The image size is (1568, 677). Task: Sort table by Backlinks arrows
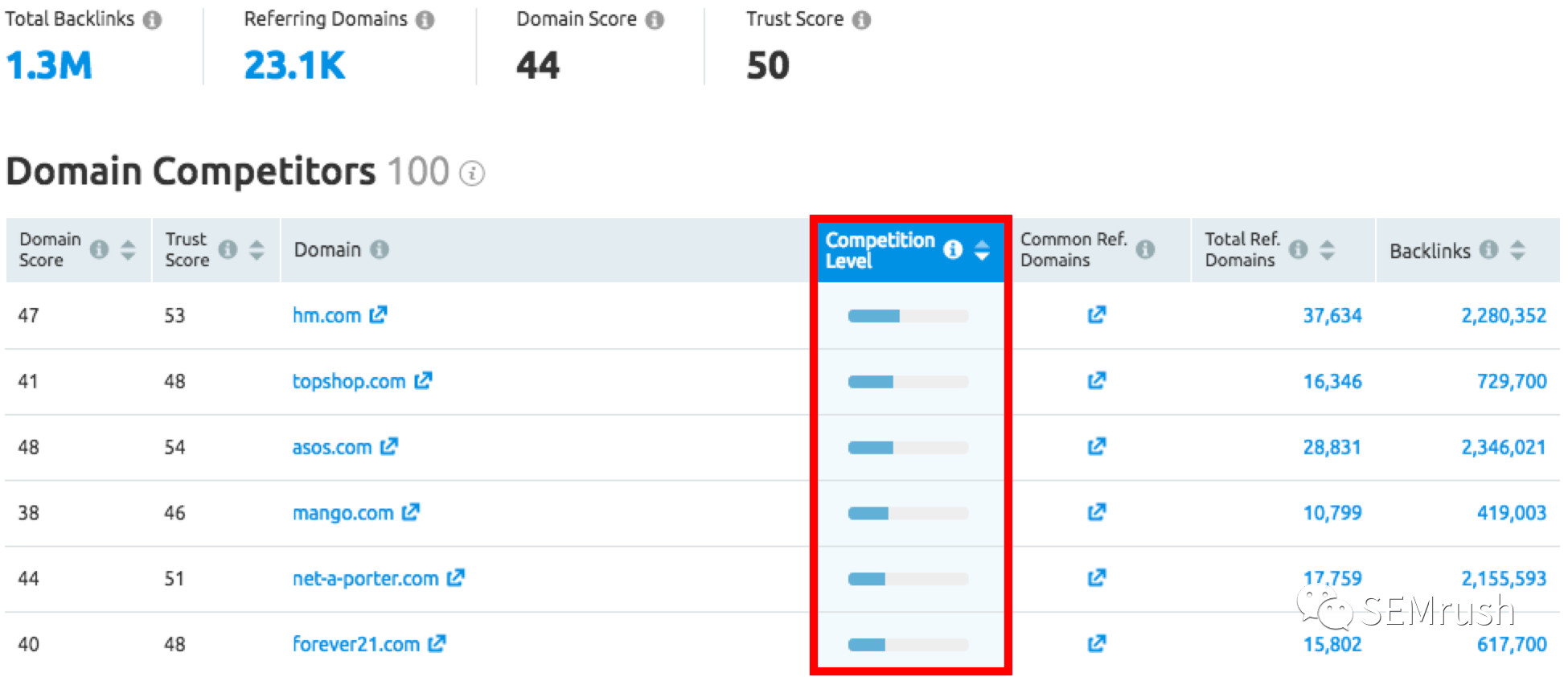point(1517,250)
